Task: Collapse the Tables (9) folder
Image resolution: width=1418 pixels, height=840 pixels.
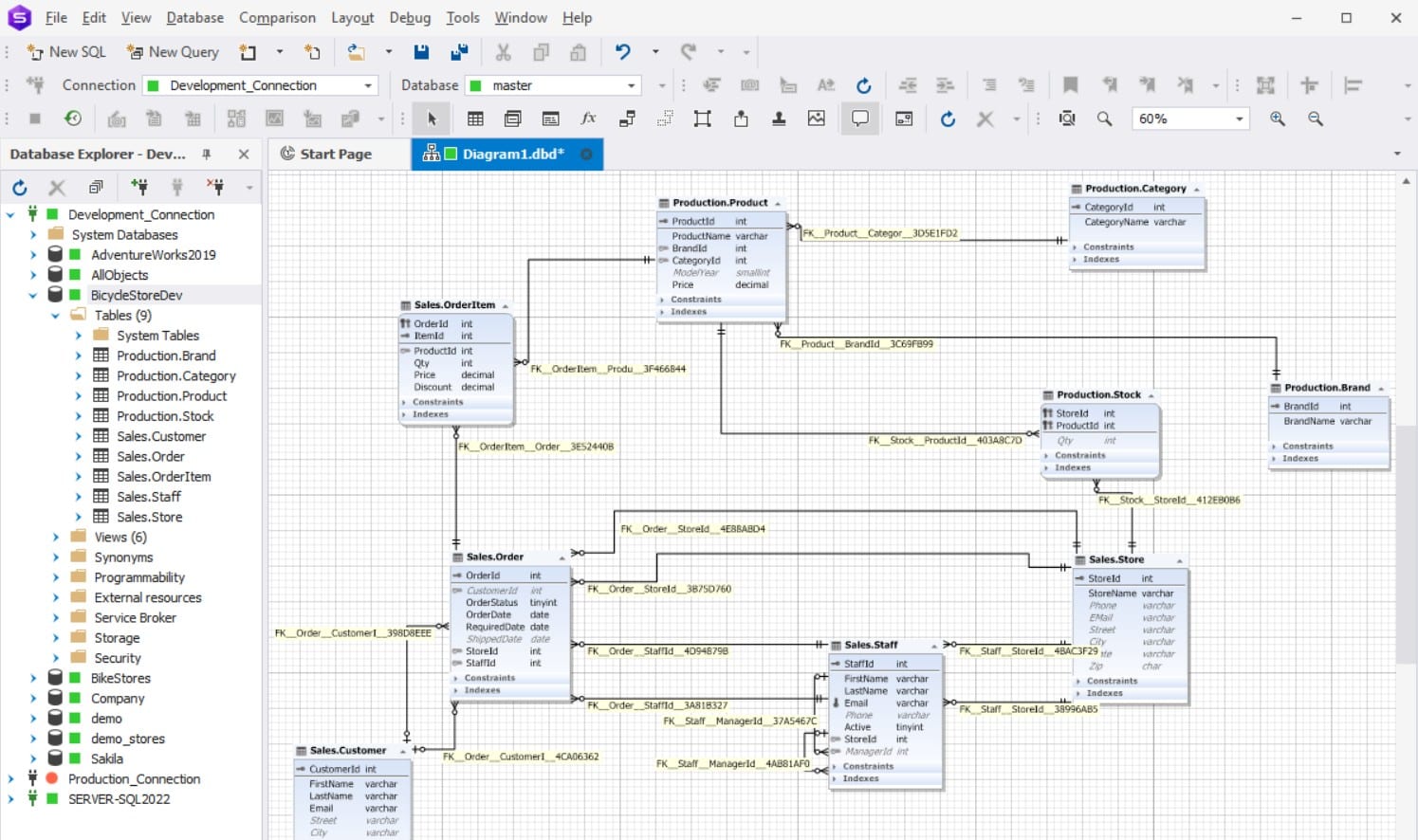Action: click(x=56, y=315)
